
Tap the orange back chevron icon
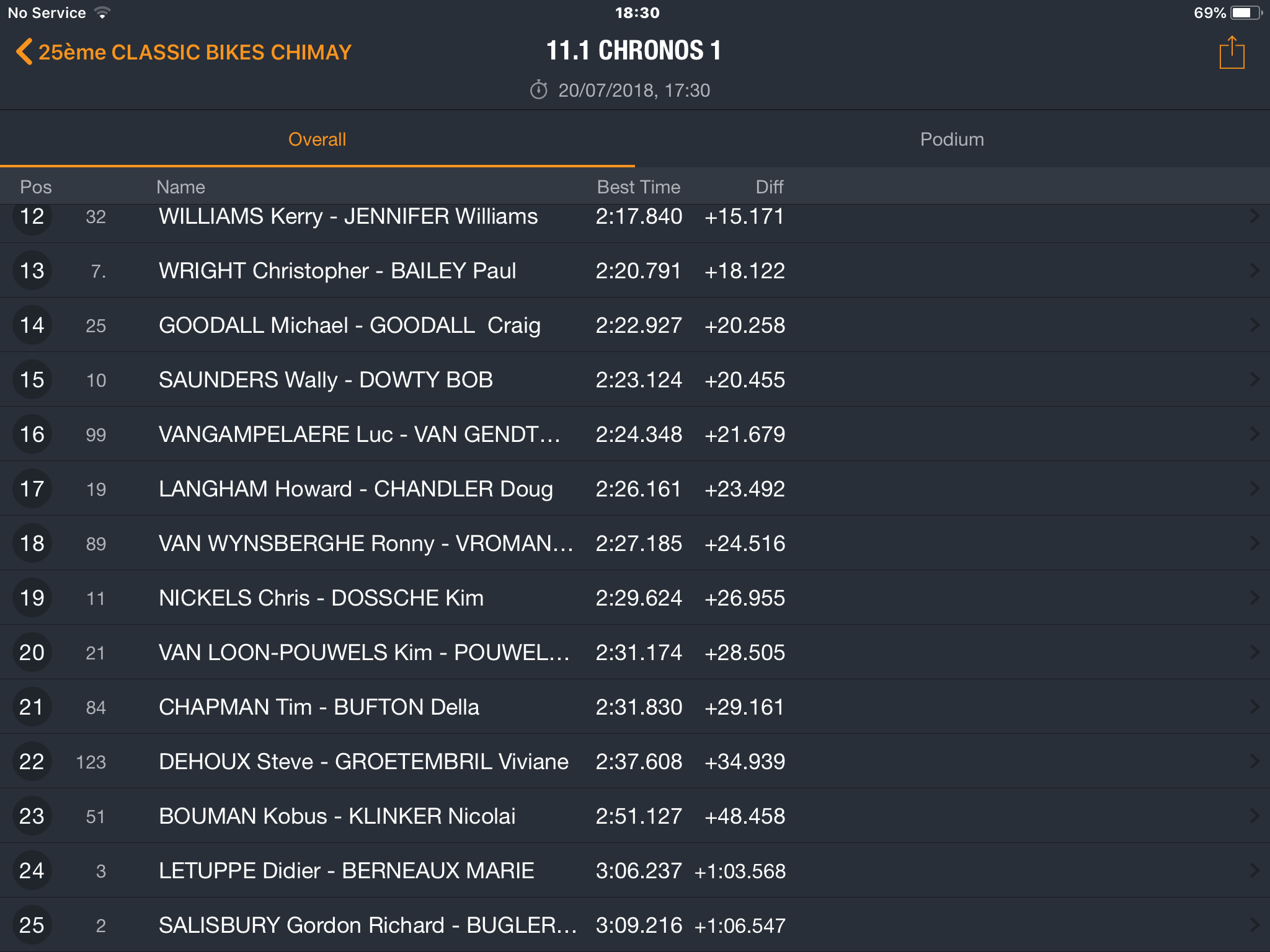click(24, 52)
